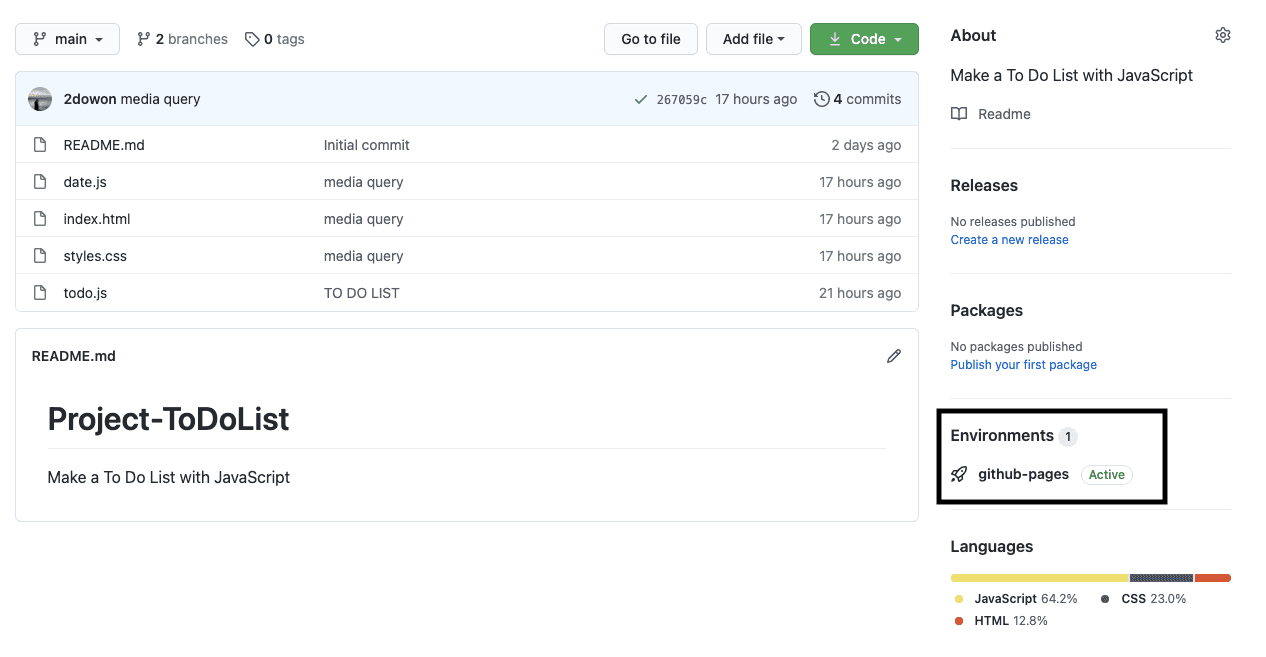Click the commit status checkmark icon
Viewport: 1266px width, 657px height.
pyautogui.click(x=640, y=99)
